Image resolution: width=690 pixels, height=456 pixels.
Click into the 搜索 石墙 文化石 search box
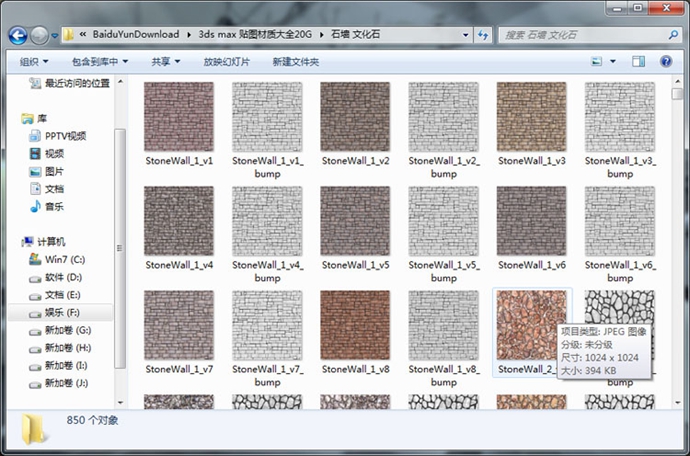point(583,35)
